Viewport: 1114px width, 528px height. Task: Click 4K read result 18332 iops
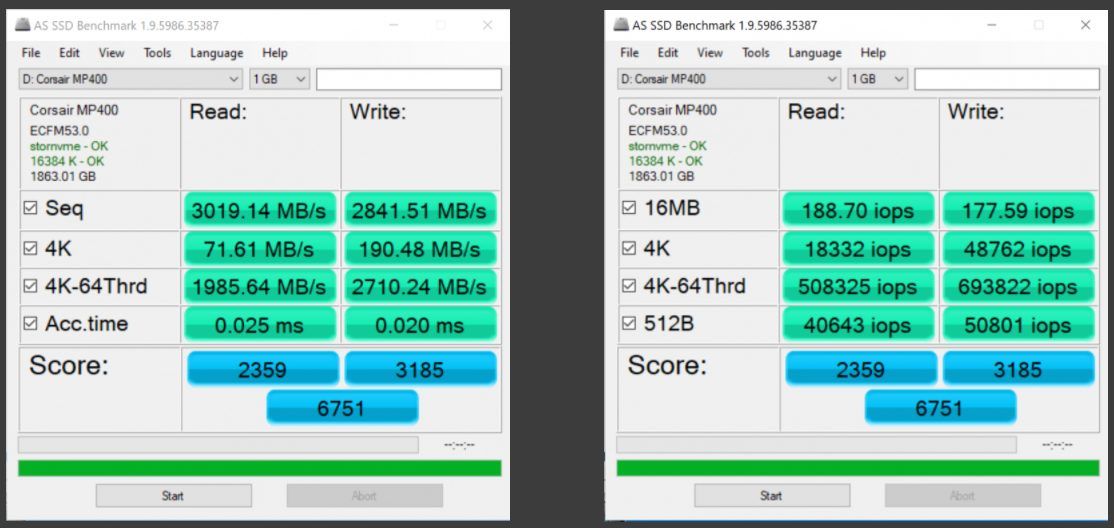[858, 249]
